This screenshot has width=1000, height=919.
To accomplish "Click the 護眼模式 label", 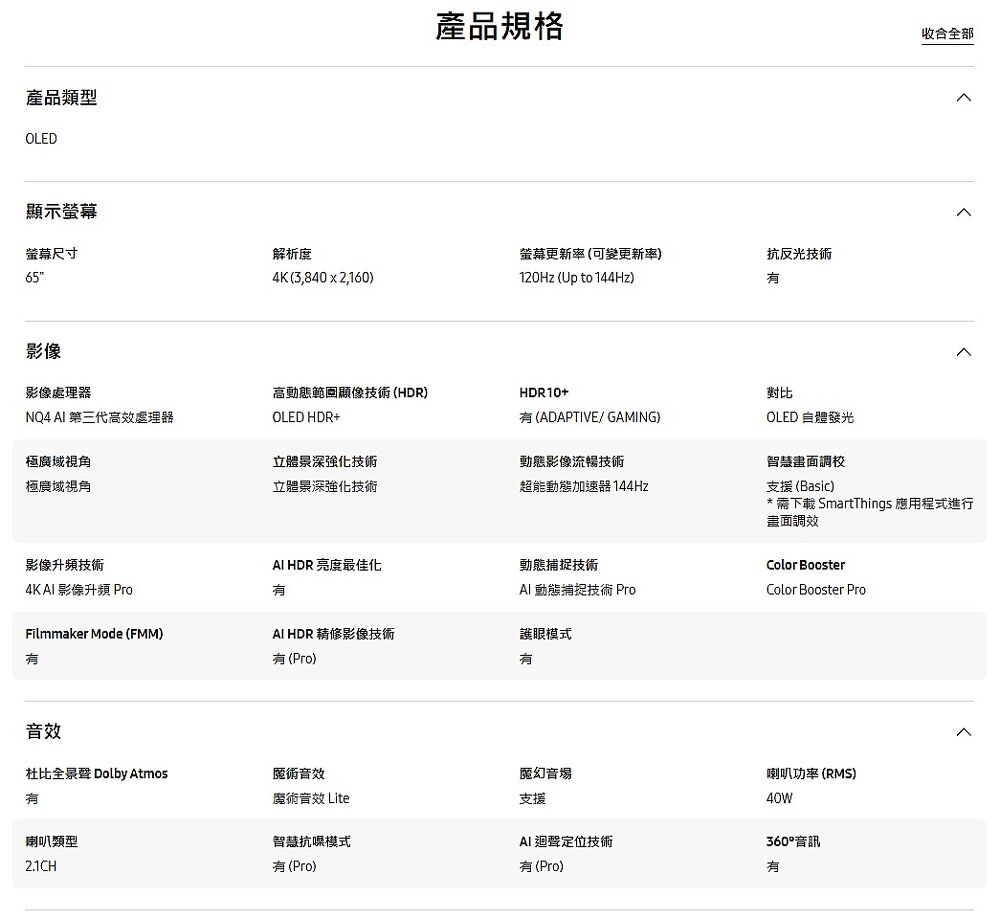I will point(545,634).
